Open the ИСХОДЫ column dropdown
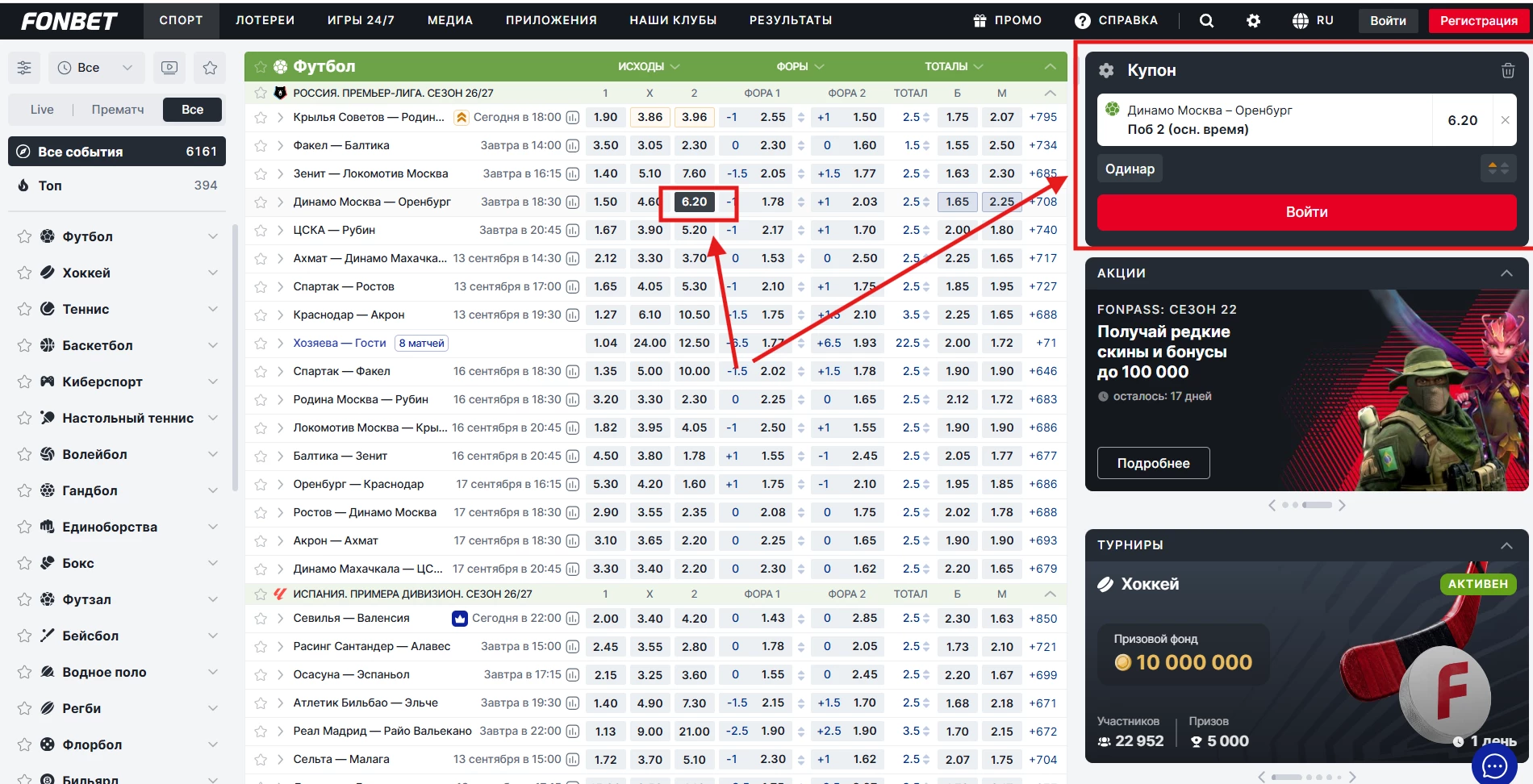 (649, 67)
